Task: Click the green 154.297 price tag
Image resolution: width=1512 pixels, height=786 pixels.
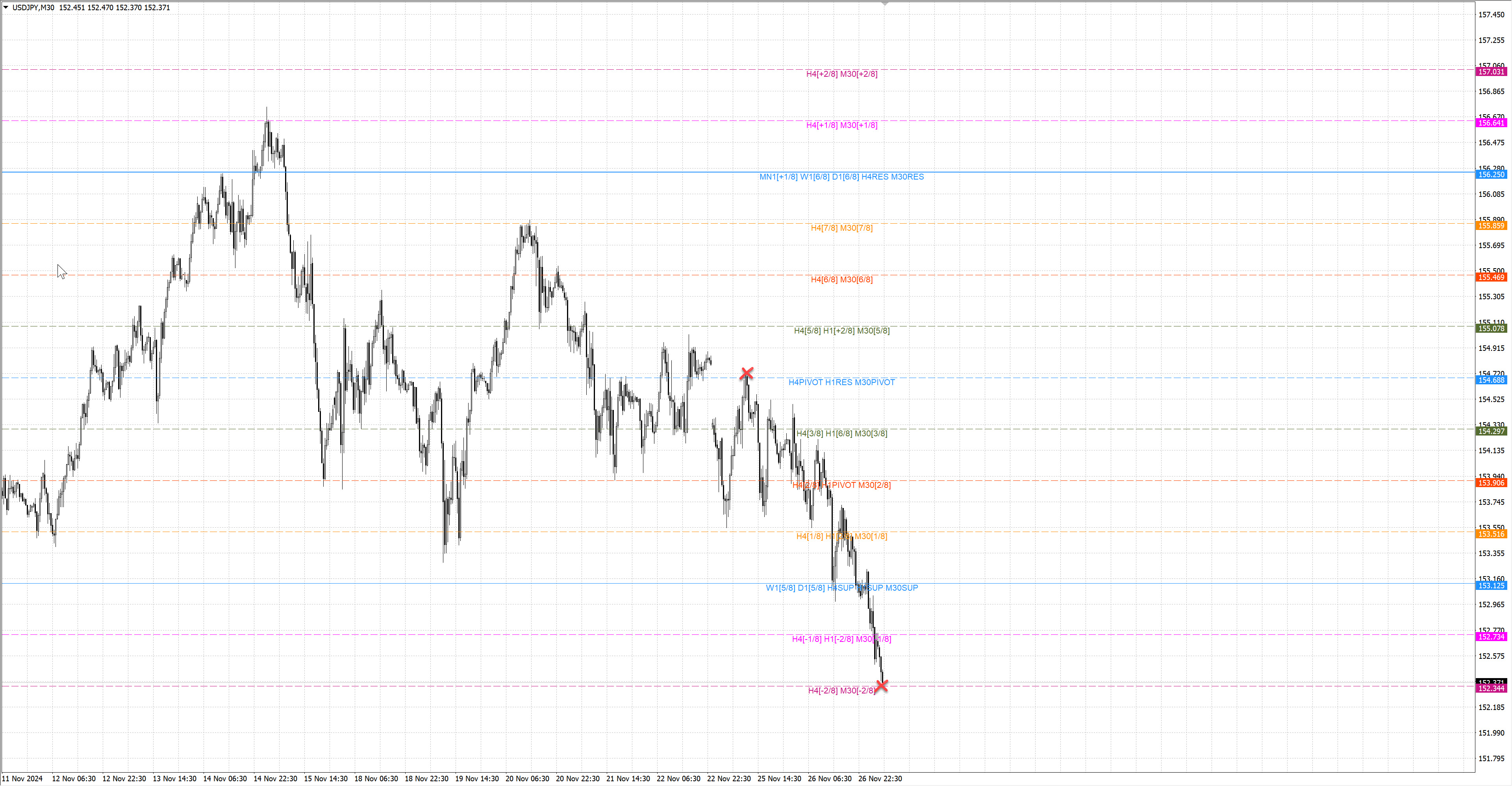Action: (1491, 432)
